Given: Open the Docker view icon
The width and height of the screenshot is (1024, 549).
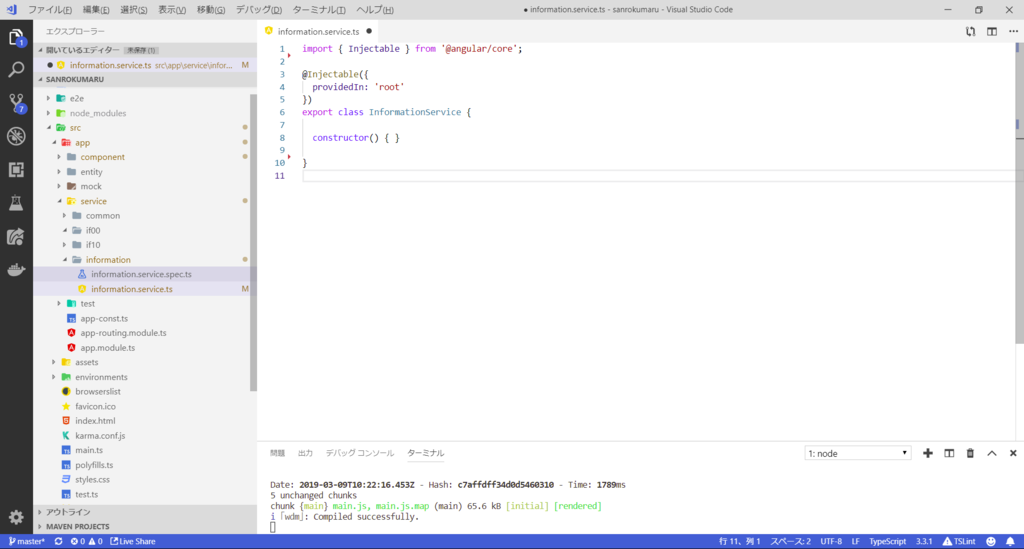Looking at the screenshot, I should (16, 270).
